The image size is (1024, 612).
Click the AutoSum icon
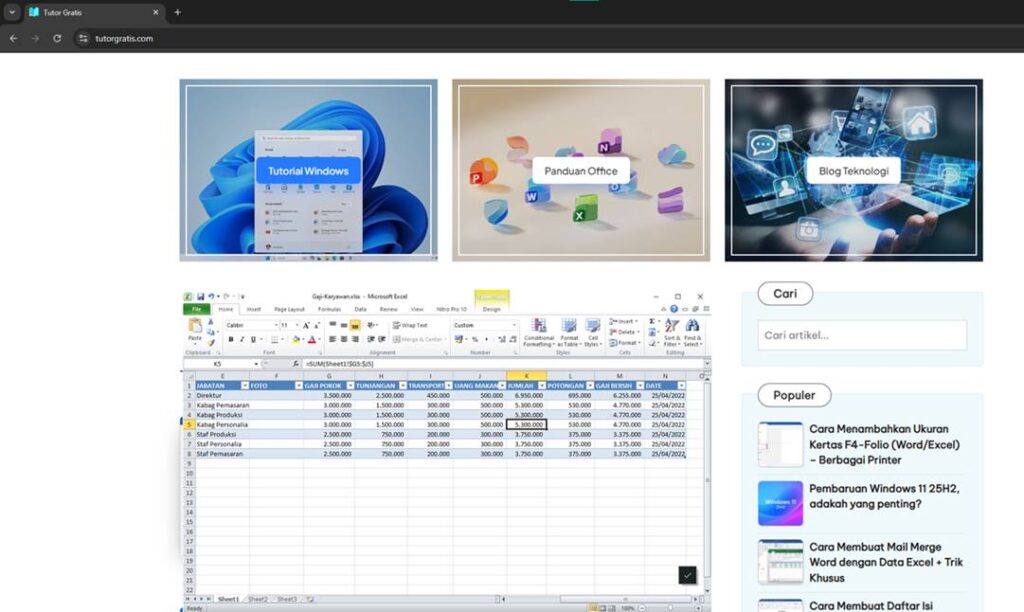pos(654,322)
